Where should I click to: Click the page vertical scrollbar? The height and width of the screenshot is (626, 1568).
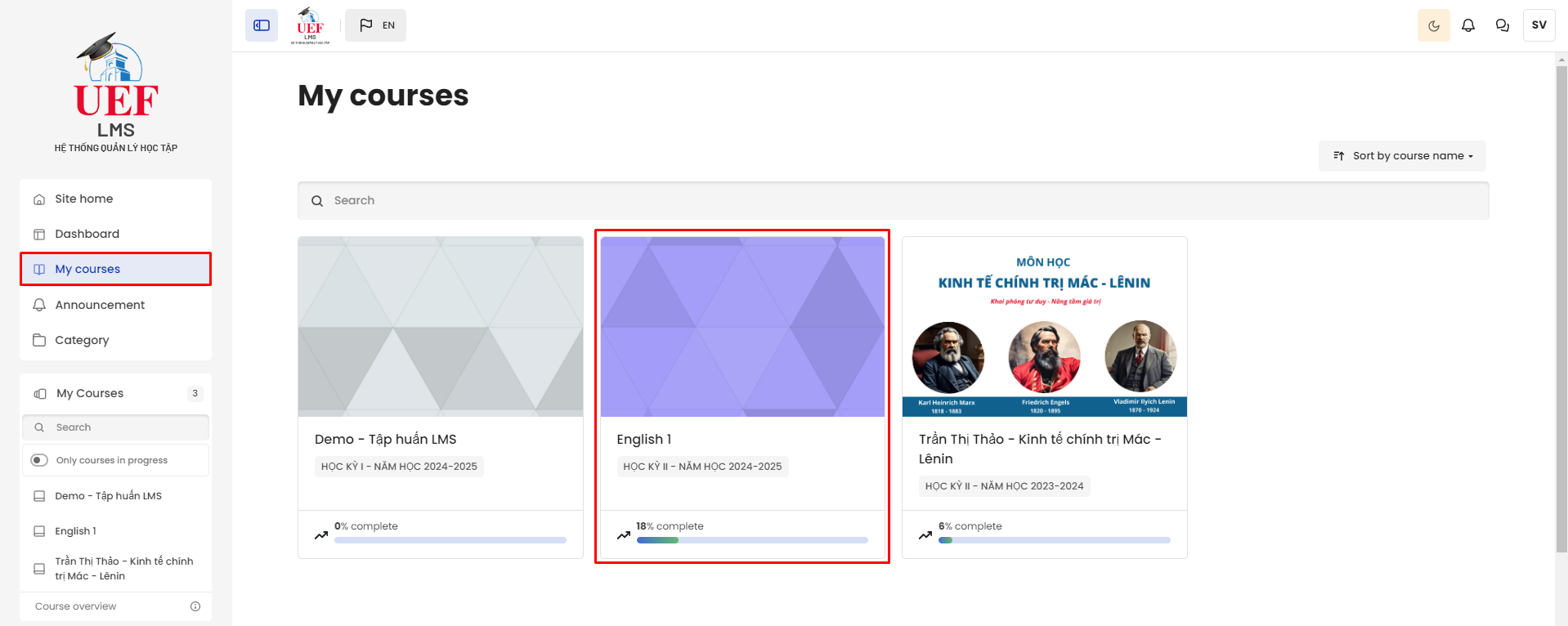(1561, 309)
